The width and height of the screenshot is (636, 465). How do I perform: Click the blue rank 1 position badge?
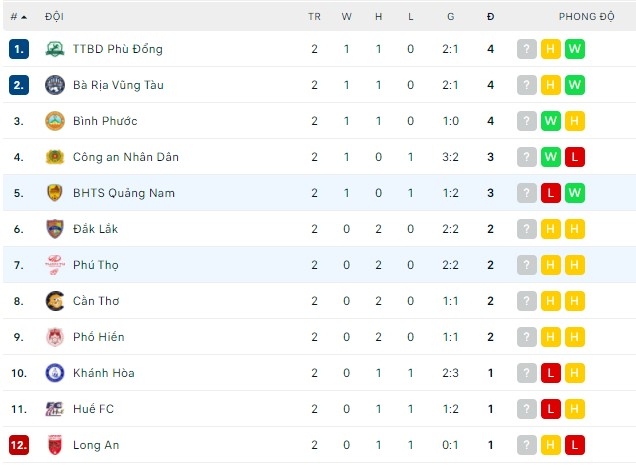(19, 49)
